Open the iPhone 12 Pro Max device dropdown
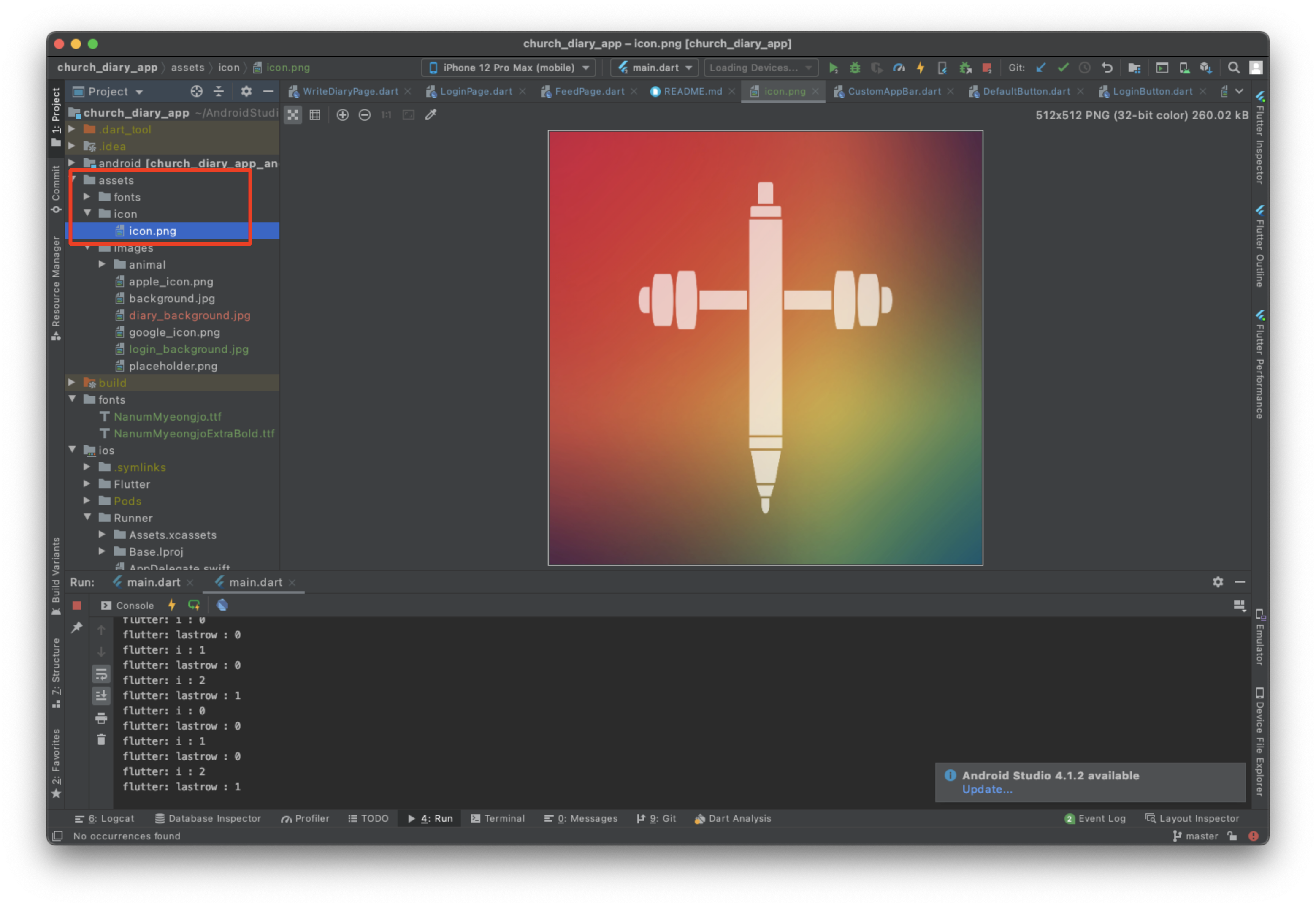Image resolution: width=1316 pixels, height=907 pixels. click(x=508, y=68)
